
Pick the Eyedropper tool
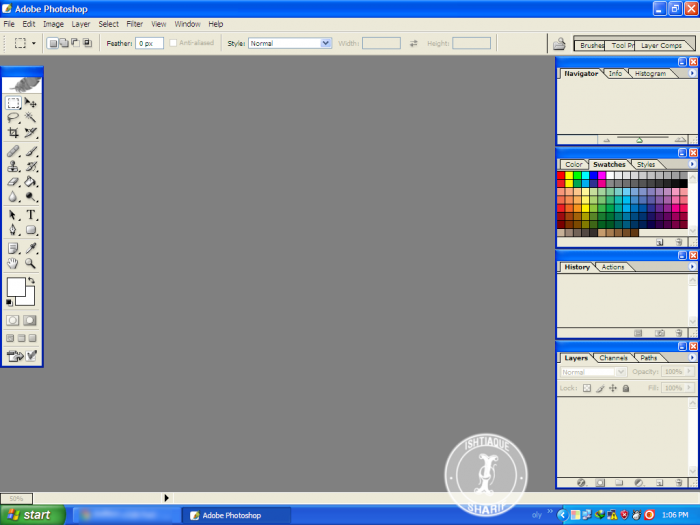coord(30,249)
